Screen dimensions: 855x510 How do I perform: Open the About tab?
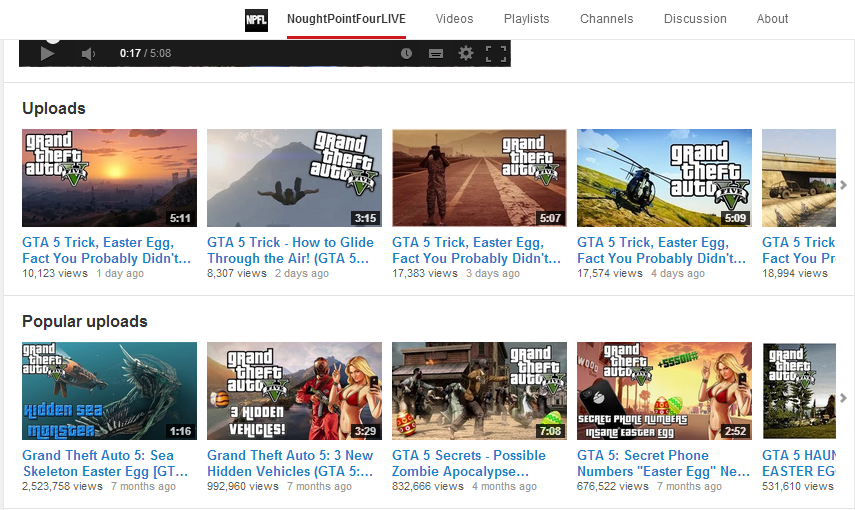click(x=772, y=19)
